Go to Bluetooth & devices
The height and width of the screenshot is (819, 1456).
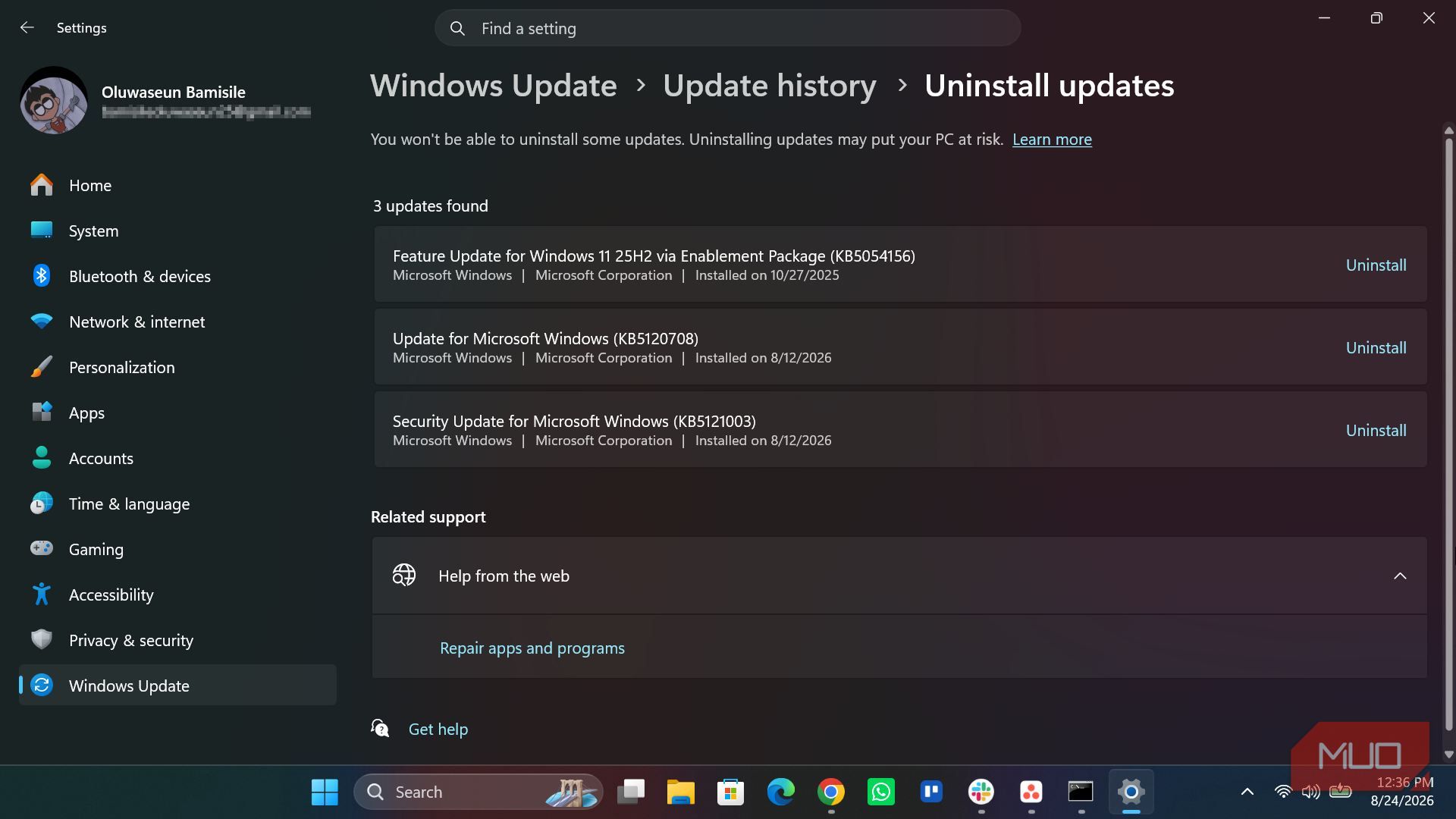click(177, 276)
